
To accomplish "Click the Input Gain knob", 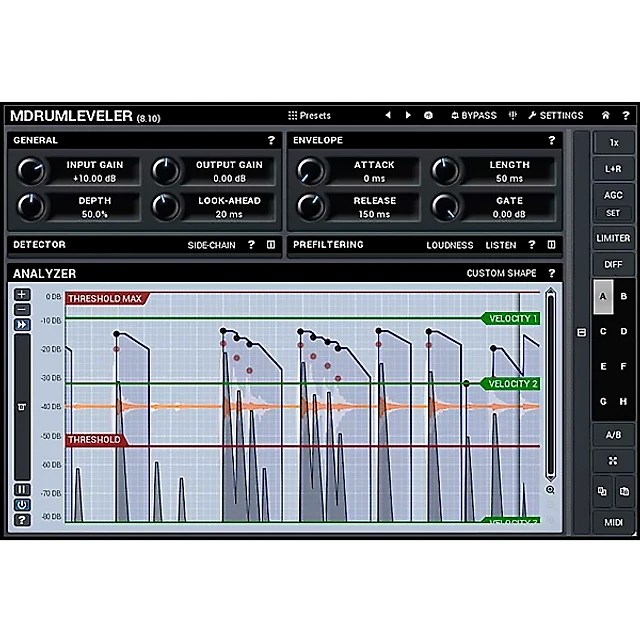I will click(31, 171).
